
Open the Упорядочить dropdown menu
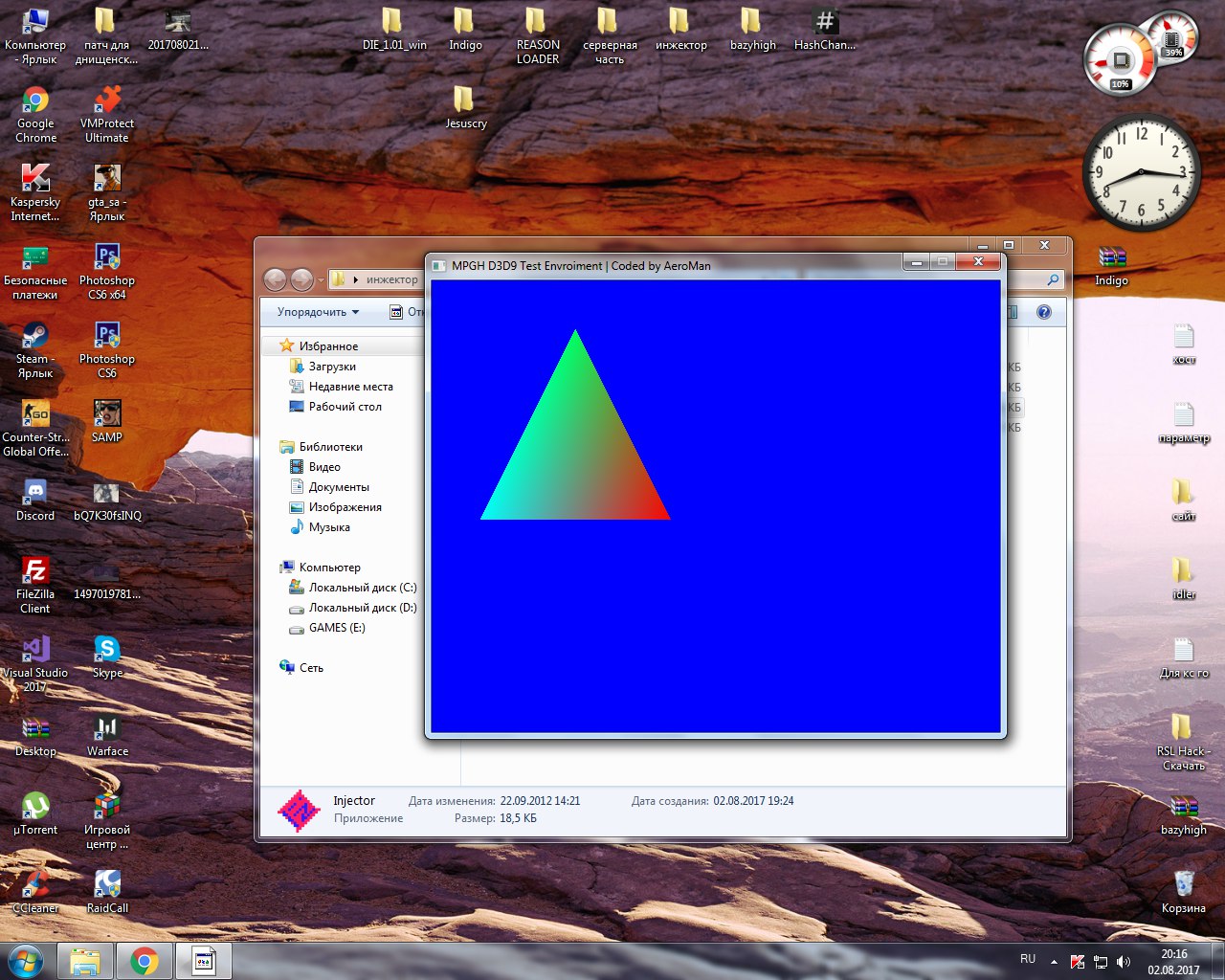pos(318,312)
